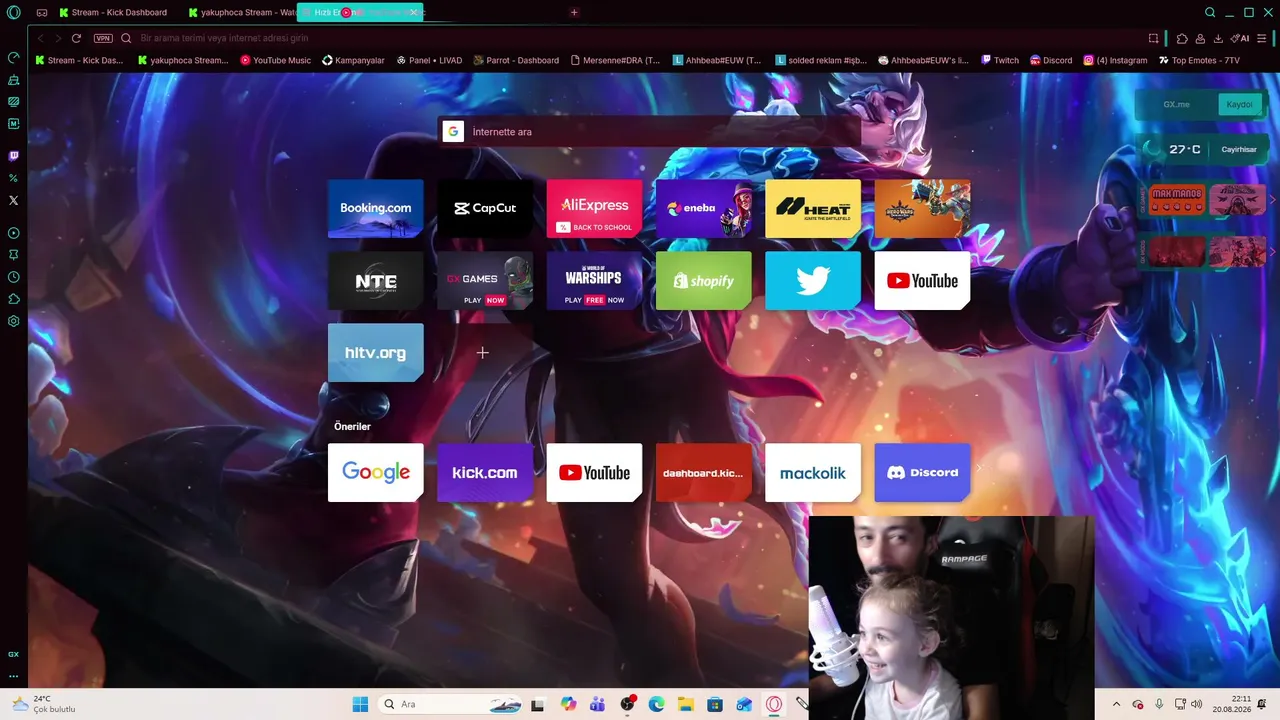
Task: Open Microsoft Store from taskbar
Action: pyautogui.click(x=715, y=704)
